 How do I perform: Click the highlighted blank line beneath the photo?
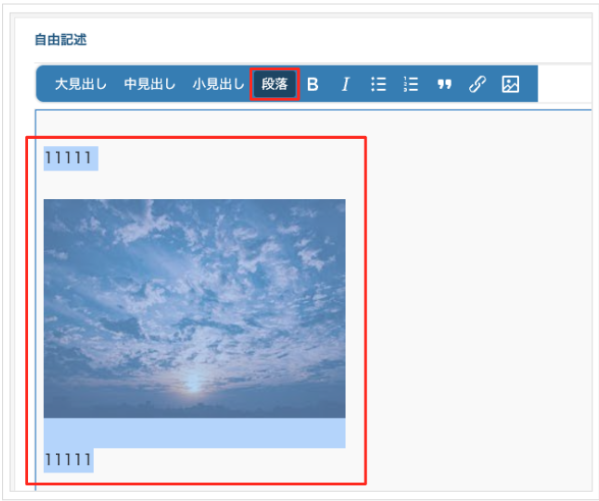click(x=194, y=433)
